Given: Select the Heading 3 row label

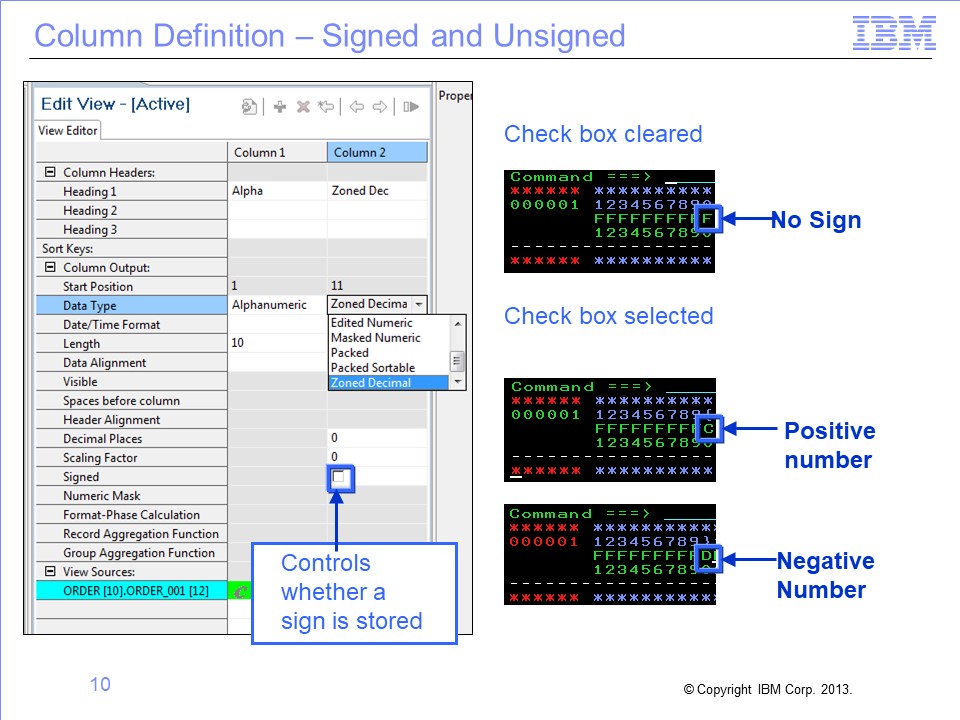Looking at the screenshot, I should (x=132, y=230).
